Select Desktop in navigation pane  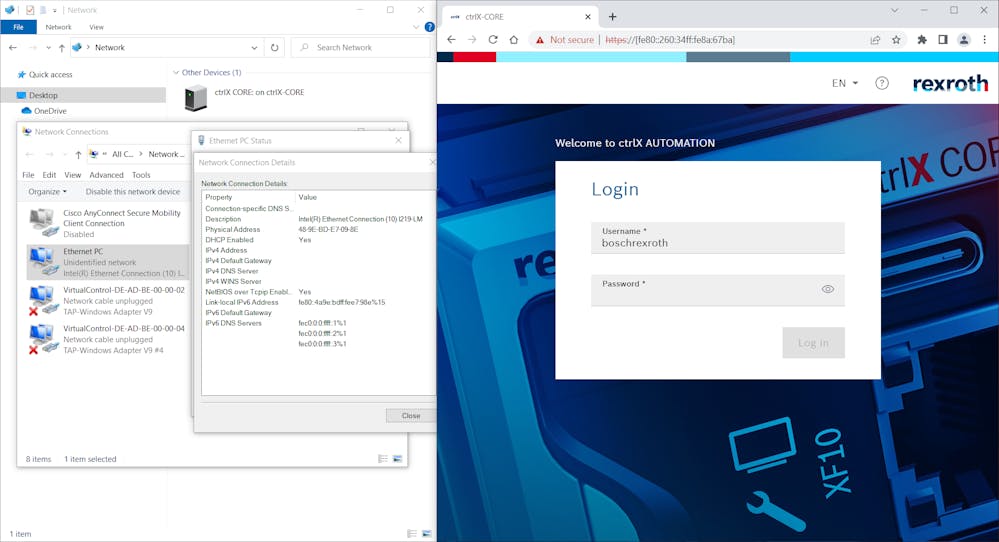(43, 95)
